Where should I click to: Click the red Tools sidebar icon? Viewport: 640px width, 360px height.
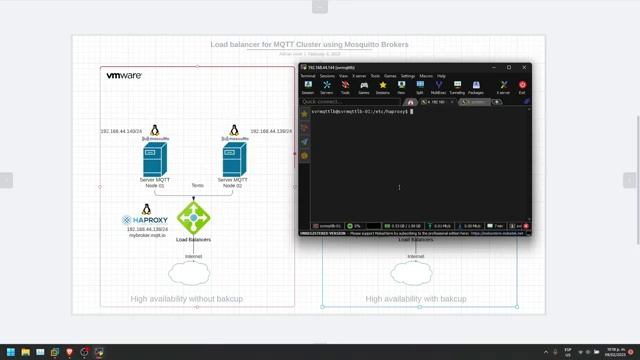click(304, 128)
